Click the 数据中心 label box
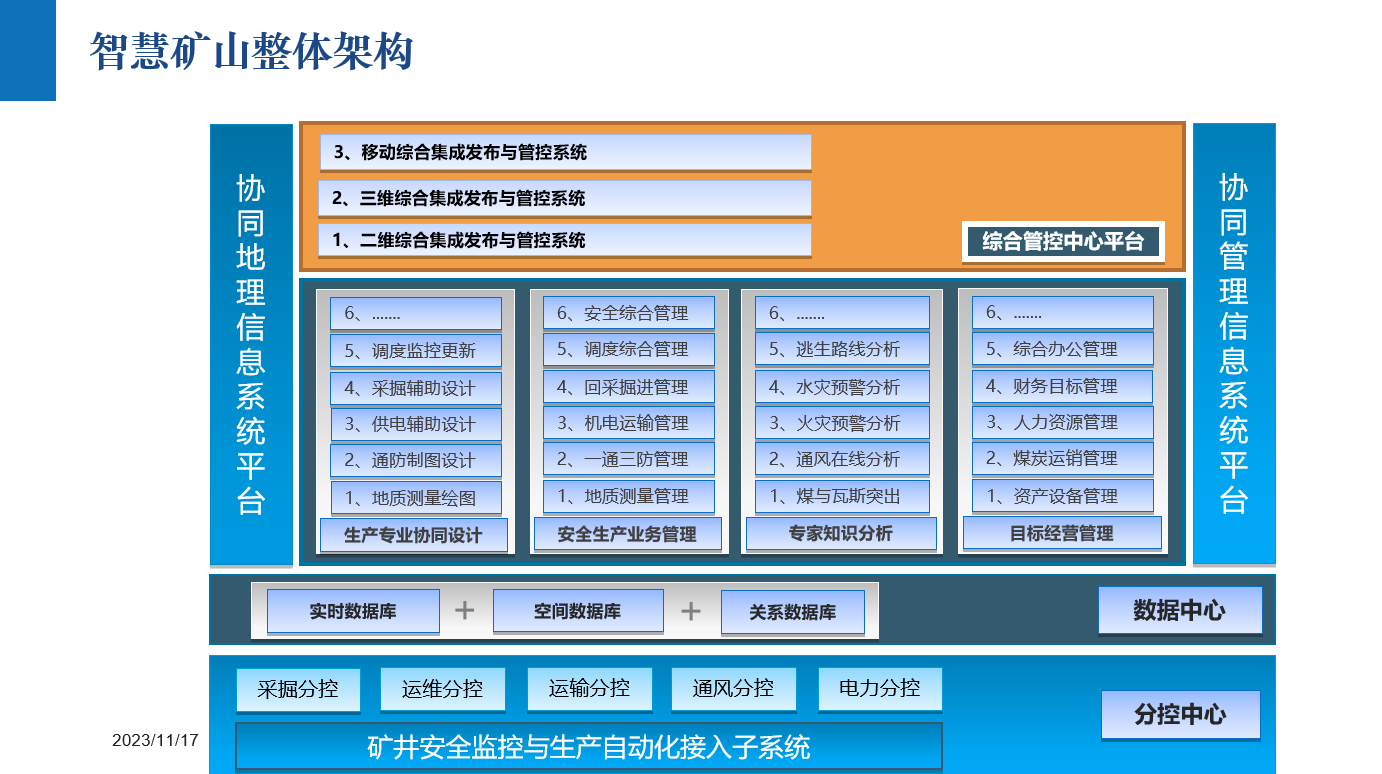1382x774 pixels. click(x=1180, y=610)
